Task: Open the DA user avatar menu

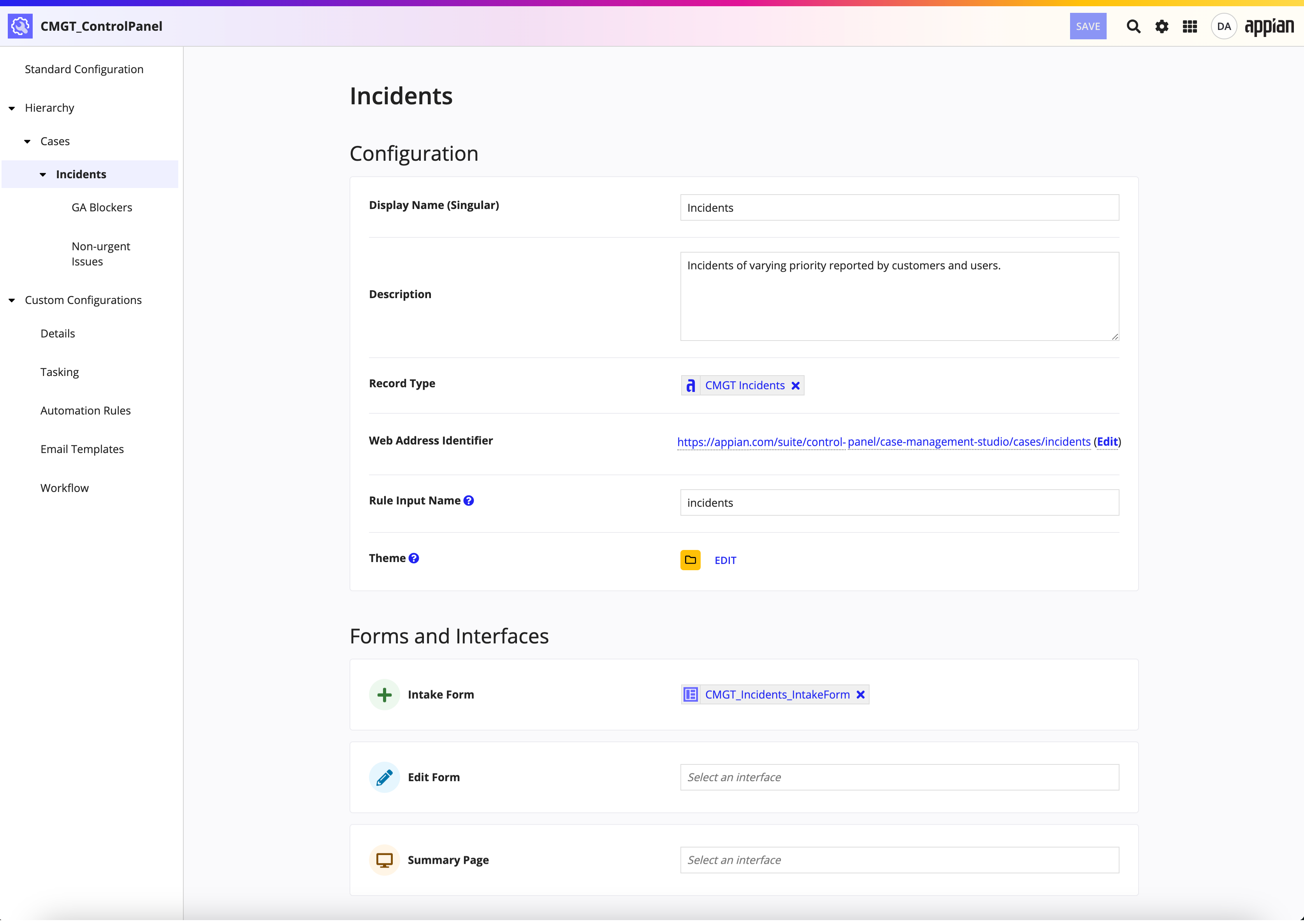Action: (x=1224, y=26)
